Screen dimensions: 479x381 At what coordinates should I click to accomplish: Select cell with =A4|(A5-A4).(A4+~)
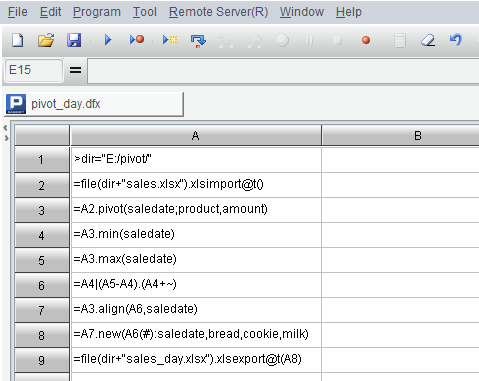[196, 285]
